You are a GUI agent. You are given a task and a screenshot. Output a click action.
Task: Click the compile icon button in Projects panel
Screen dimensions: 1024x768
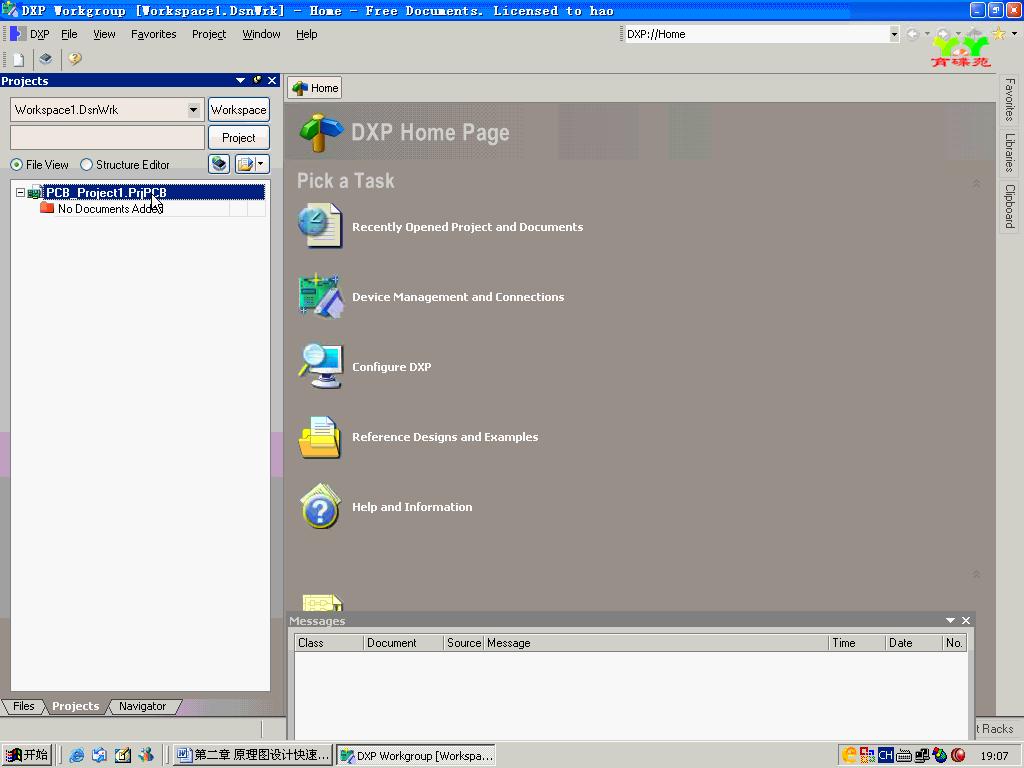pos(219,164)
